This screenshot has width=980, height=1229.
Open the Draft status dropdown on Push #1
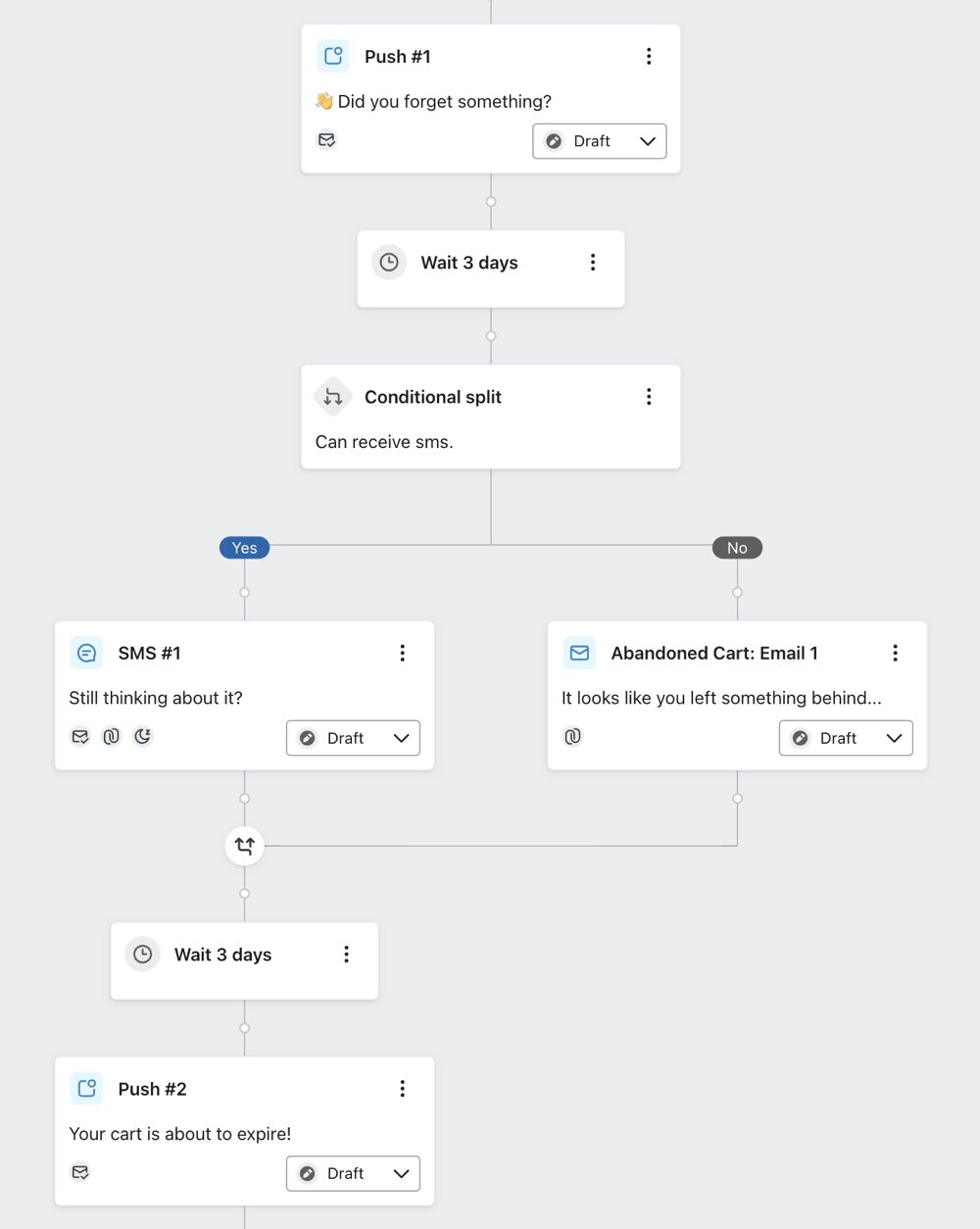pos(599,141)
